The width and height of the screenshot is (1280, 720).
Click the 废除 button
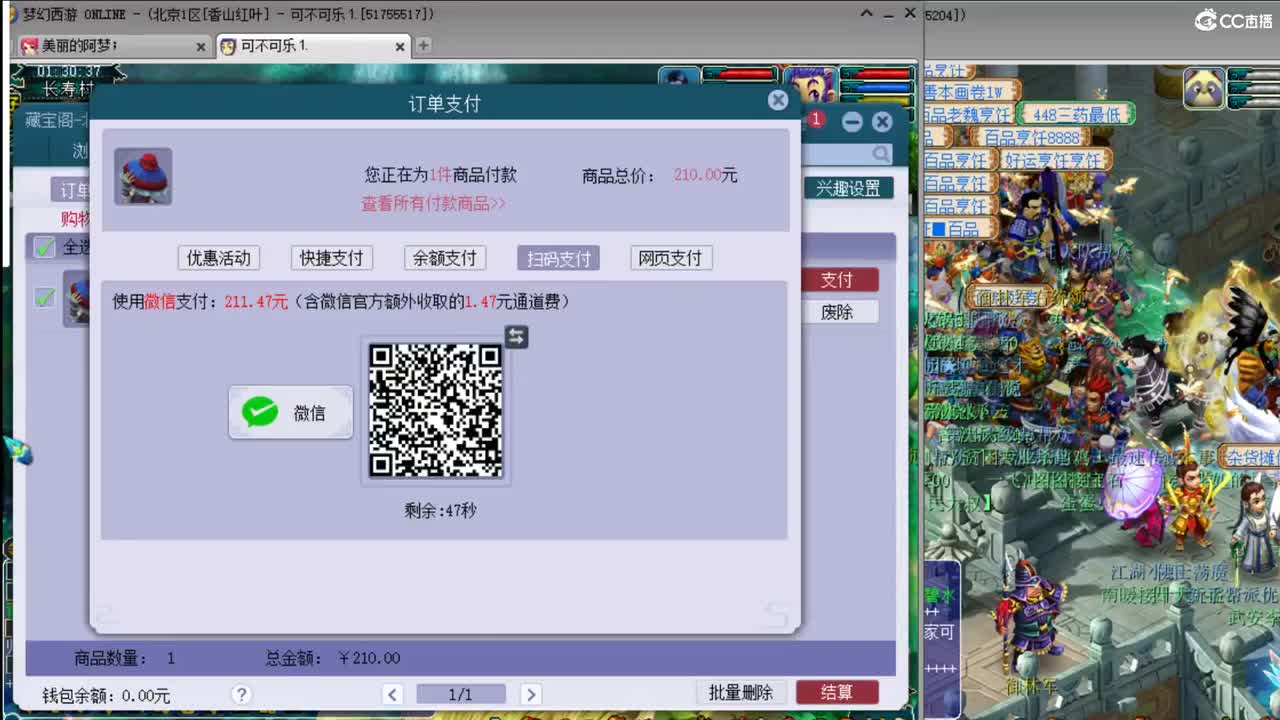coord(837,312)
